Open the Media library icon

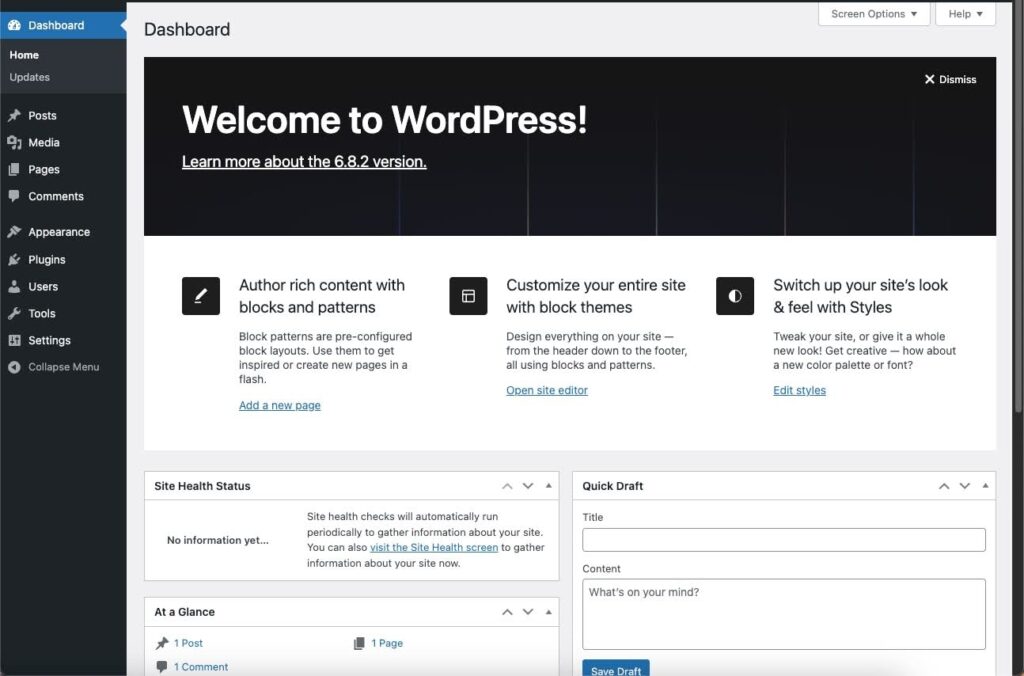13,142
